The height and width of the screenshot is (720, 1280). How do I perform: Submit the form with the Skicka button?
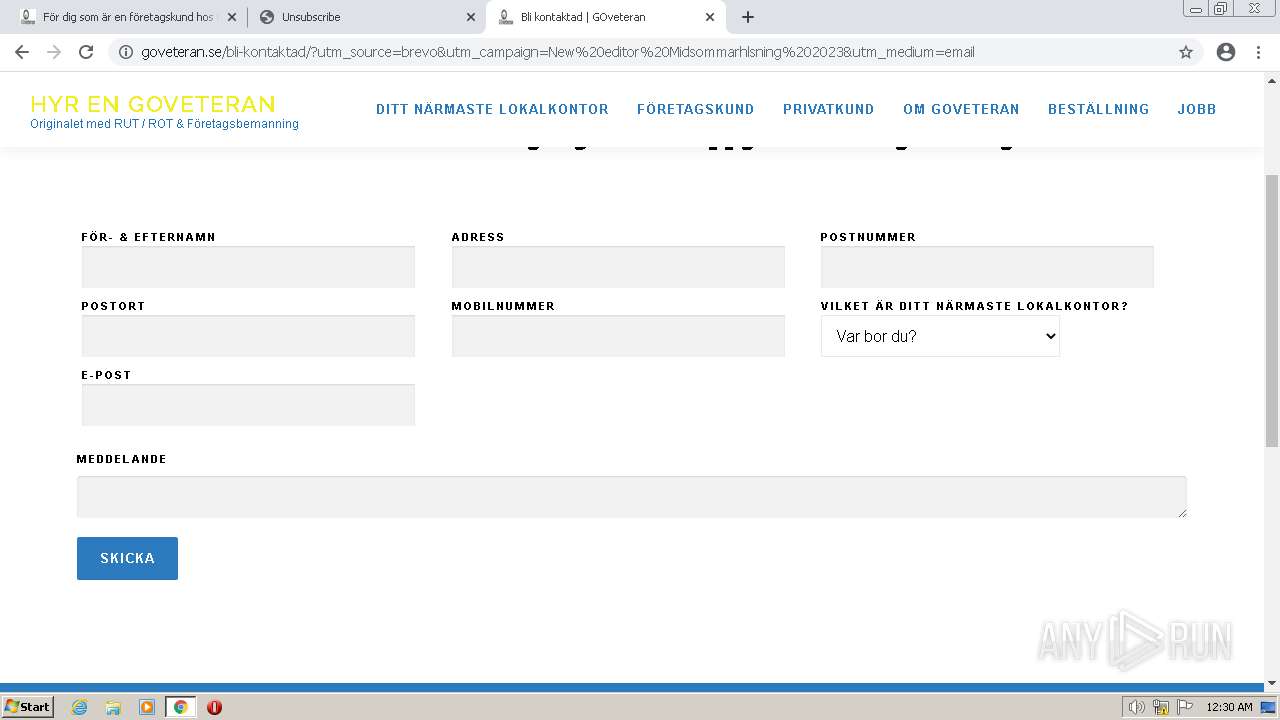(127, 558)
